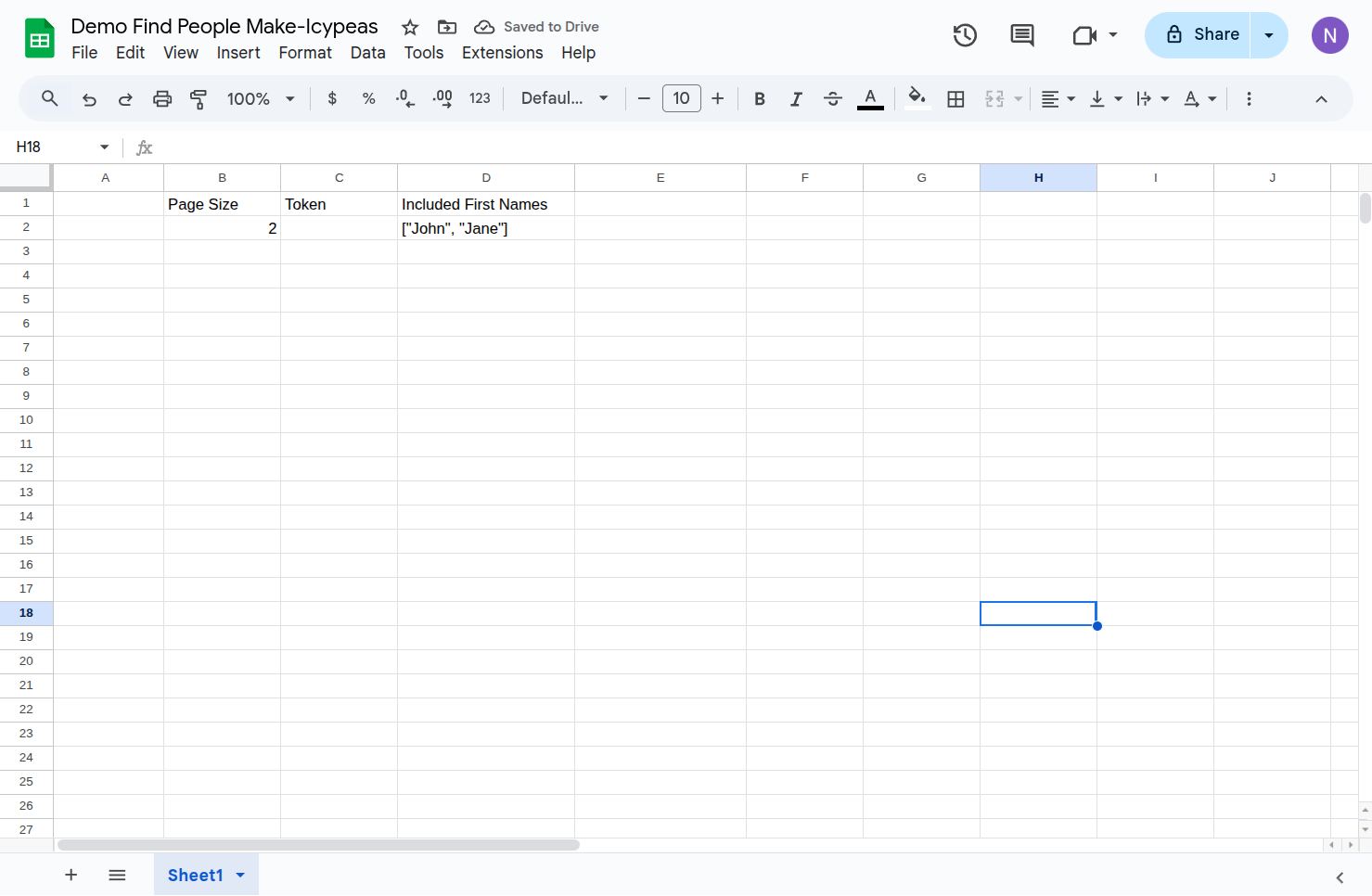This screenshot has width=1372, height=896.
Task: Select cell Included First Names
Action: (486, 204)
